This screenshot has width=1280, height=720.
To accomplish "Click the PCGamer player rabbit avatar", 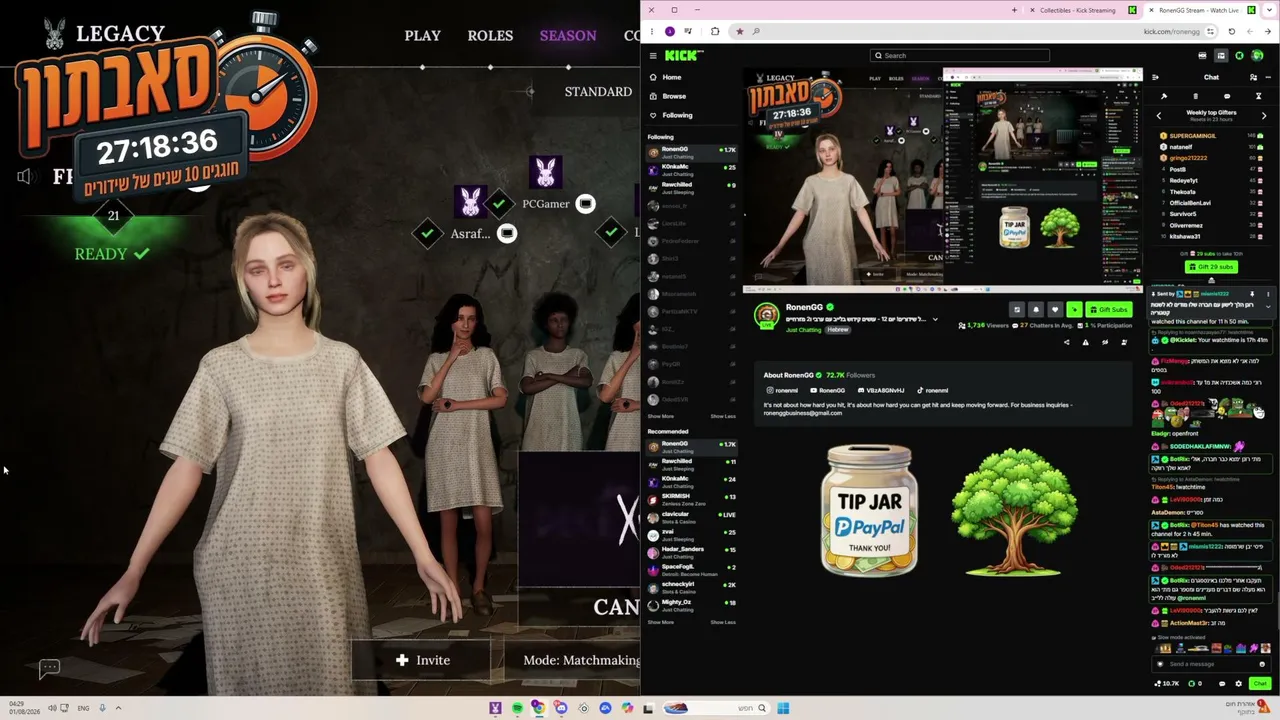I will click(545, 172).
